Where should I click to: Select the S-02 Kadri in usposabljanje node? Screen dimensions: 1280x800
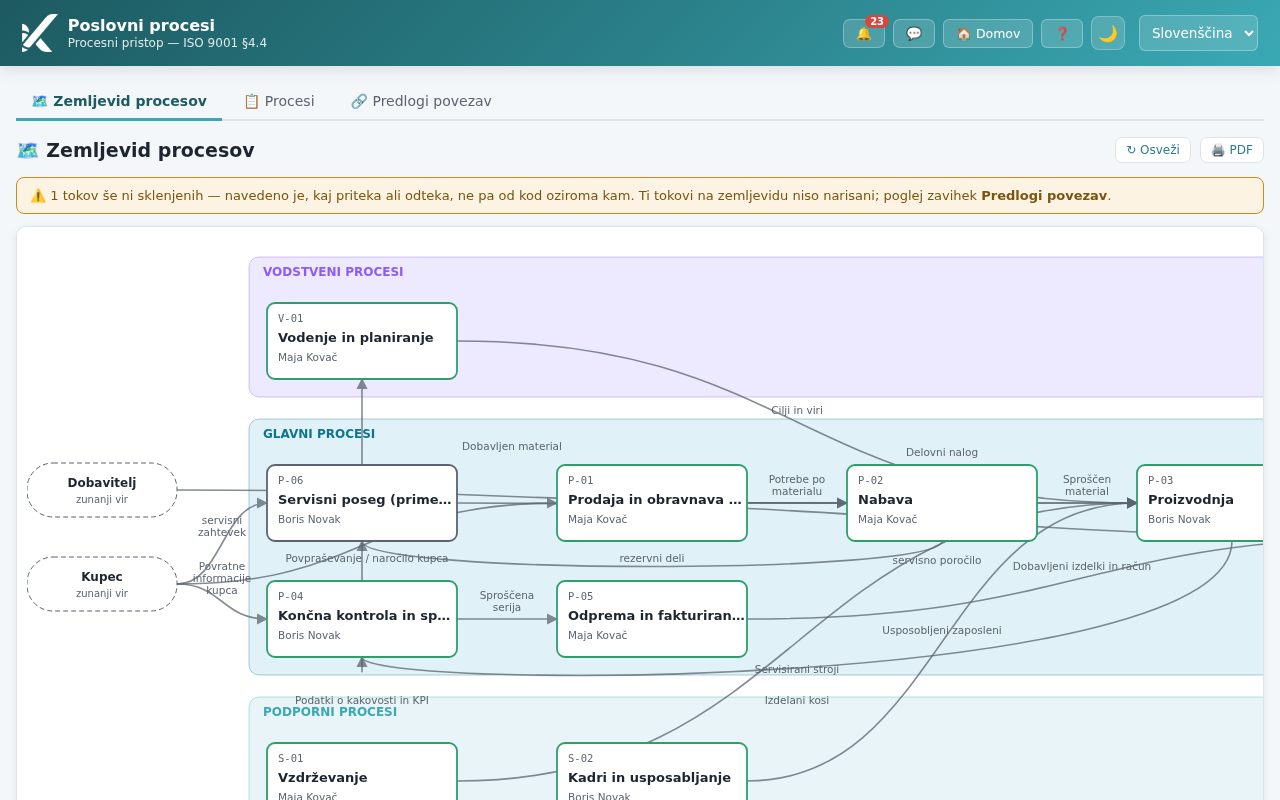click(652, 771)
